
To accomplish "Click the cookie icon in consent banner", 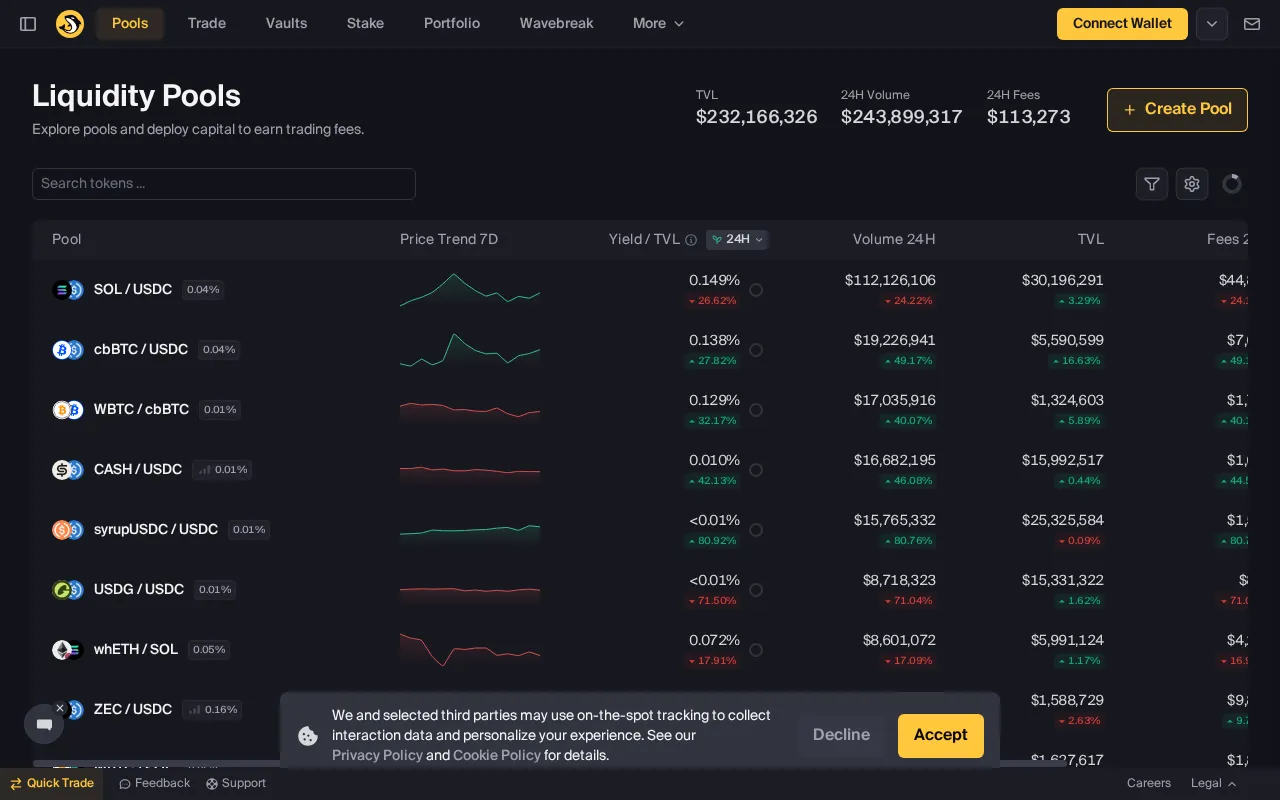I will pos(308,735).
